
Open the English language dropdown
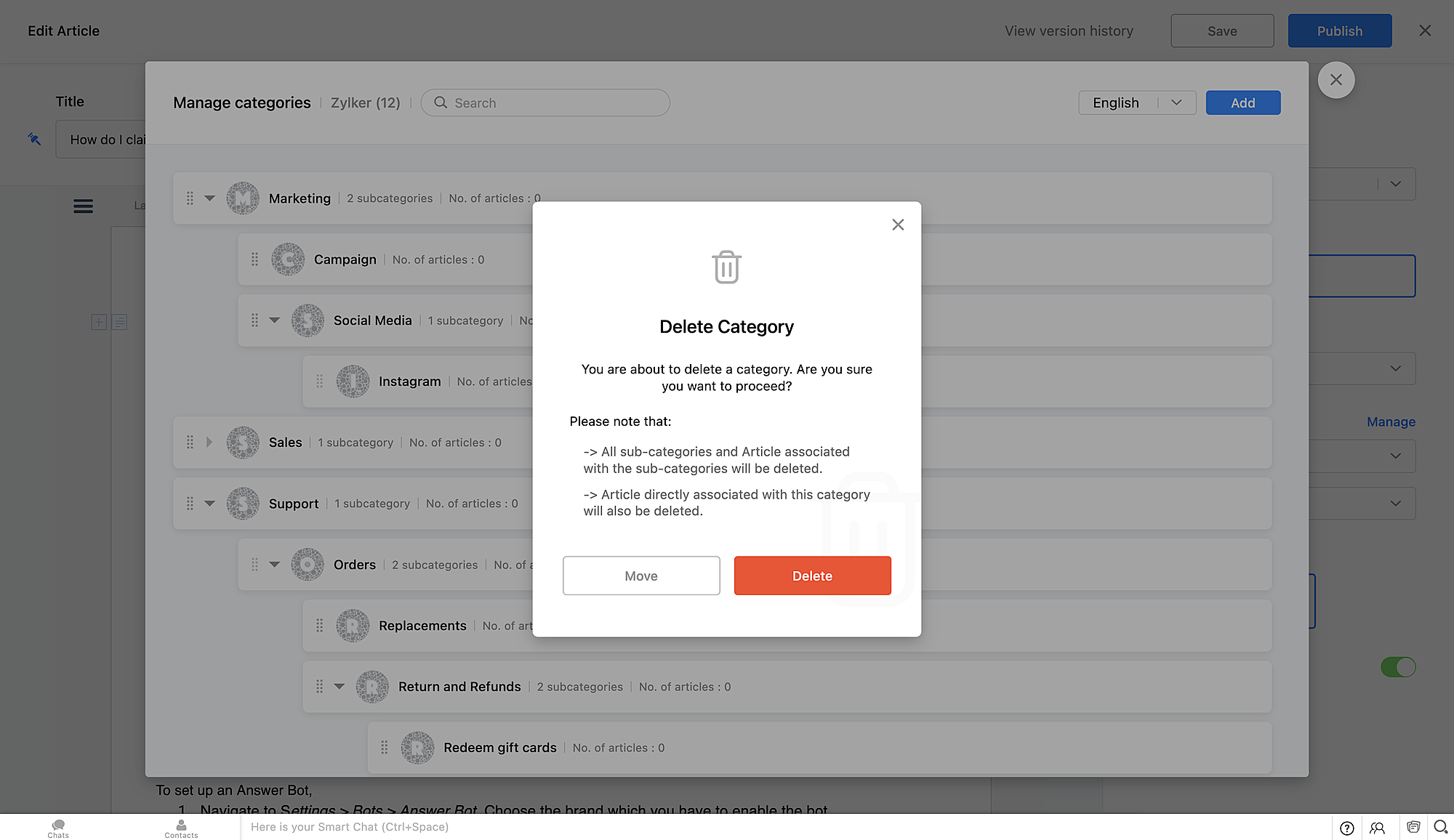[1137, 103]
